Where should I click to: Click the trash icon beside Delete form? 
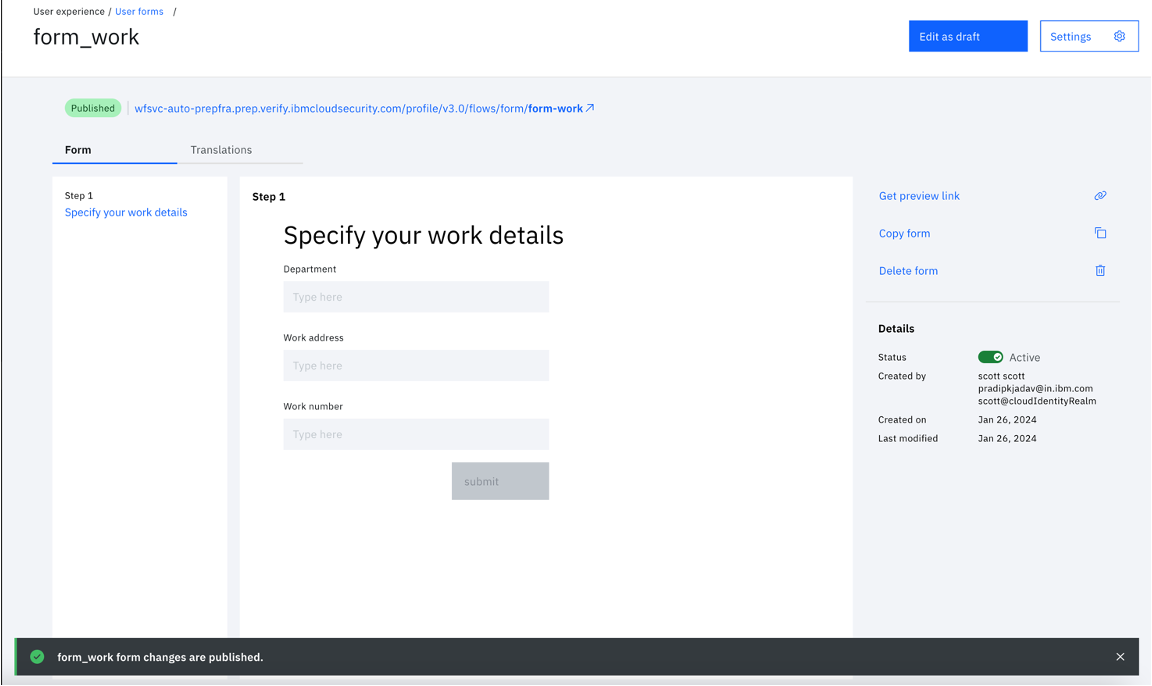click(x=1100, y=270)
